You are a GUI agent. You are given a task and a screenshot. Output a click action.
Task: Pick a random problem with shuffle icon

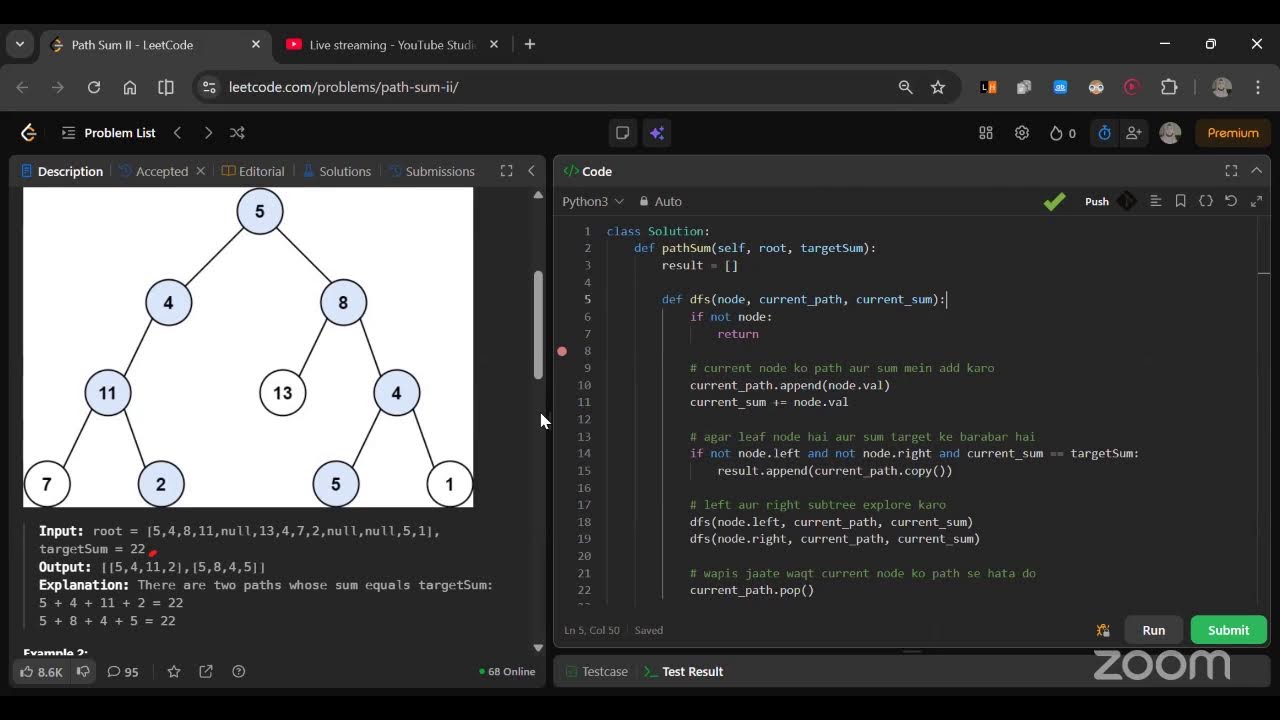pyautogui.click(x=237, y=133)
